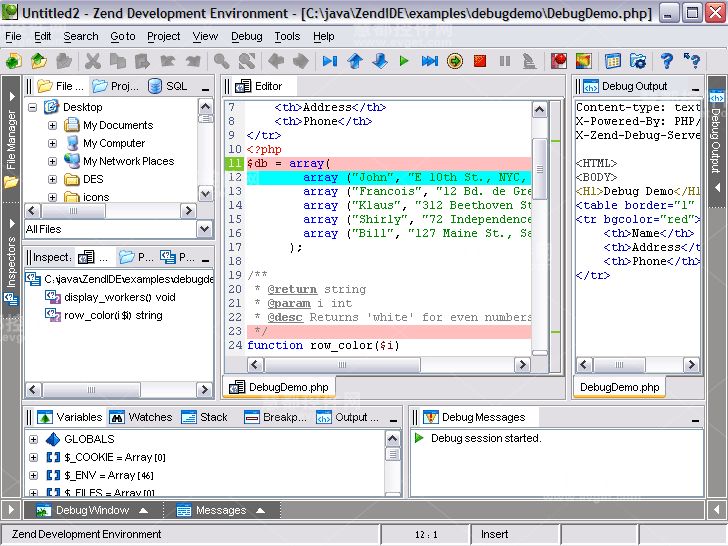This screenshot has width=728, height=546.
Task: Open the Project menu
Action: pyautogui.click(x=163, y=36)
